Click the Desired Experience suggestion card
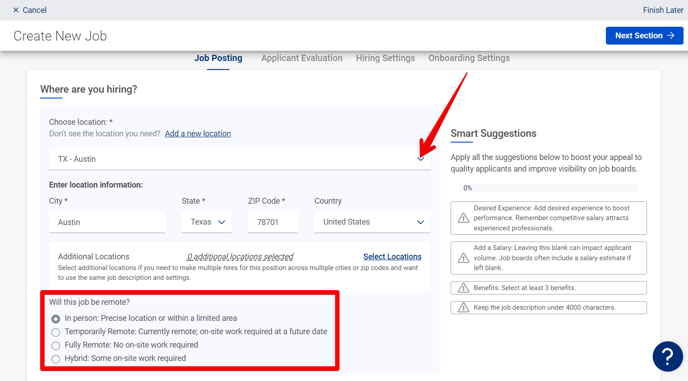Image resolution: width=688 pixels, height=381 pixels. click(548, 218)
